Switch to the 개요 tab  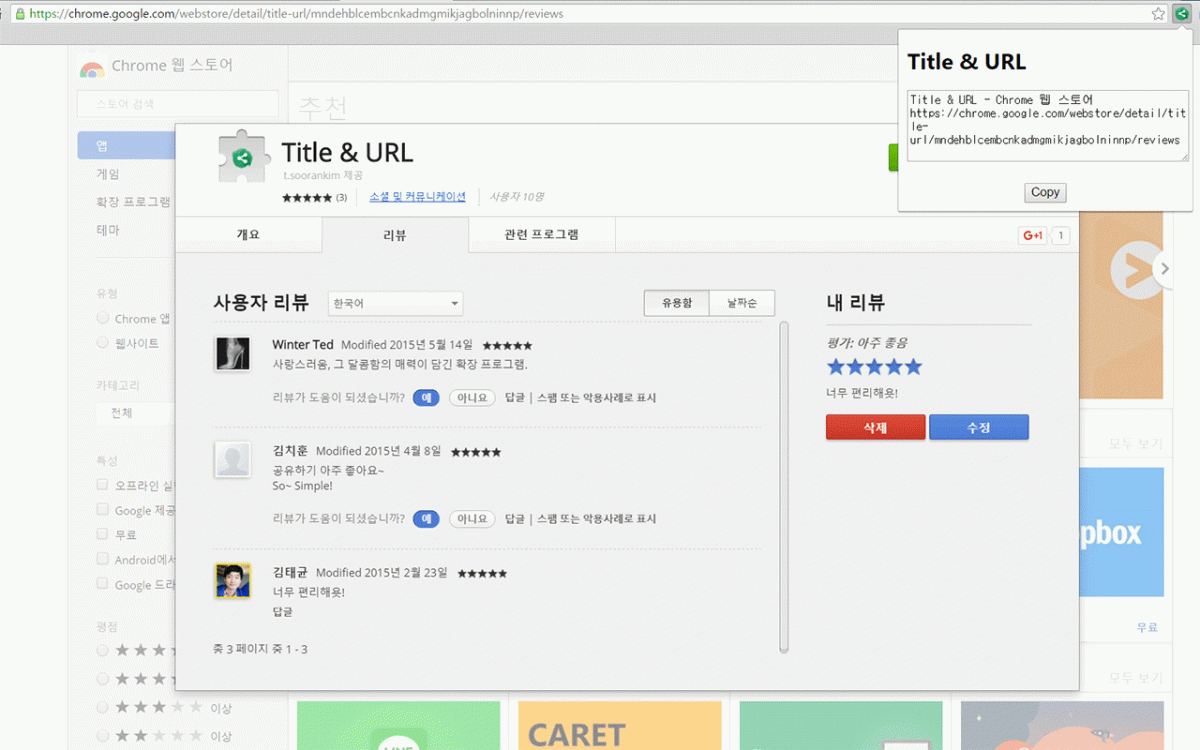point(248,235)
